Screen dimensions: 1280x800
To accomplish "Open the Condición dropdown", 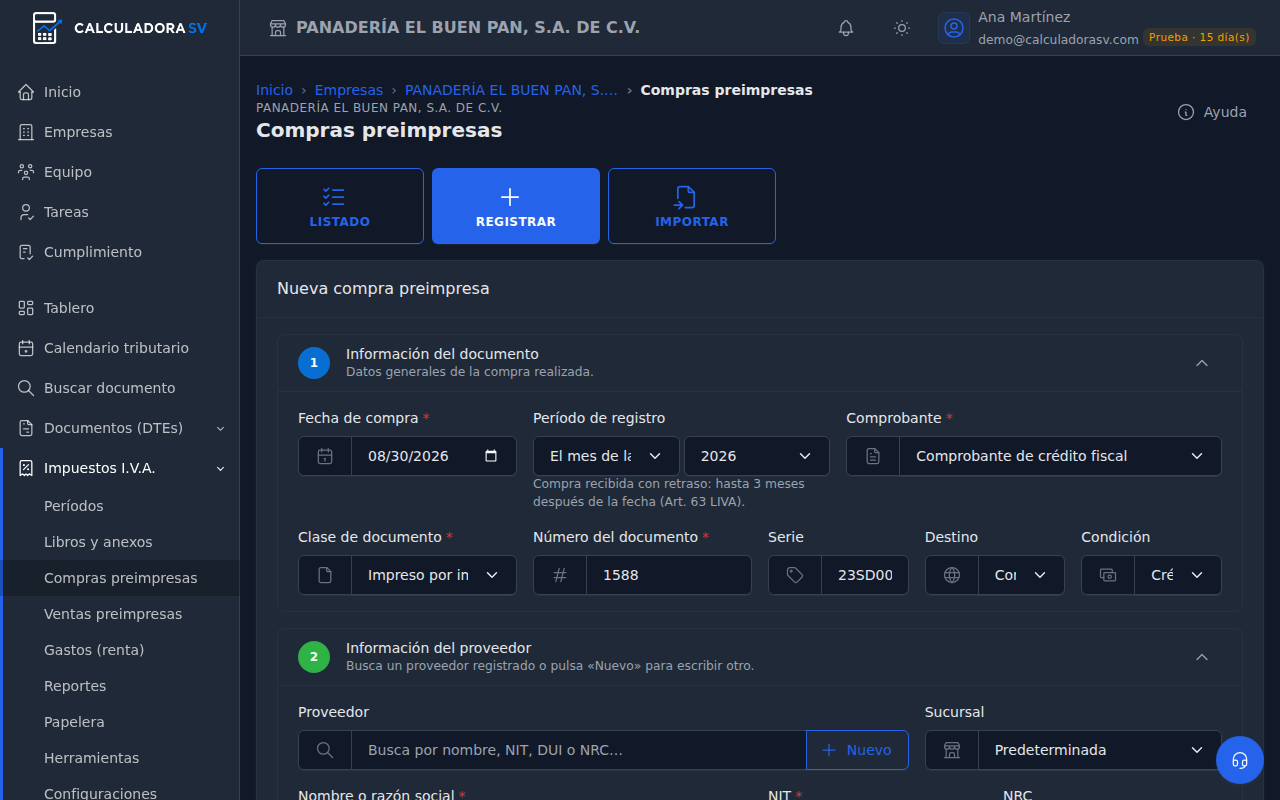I will 1178,575.
